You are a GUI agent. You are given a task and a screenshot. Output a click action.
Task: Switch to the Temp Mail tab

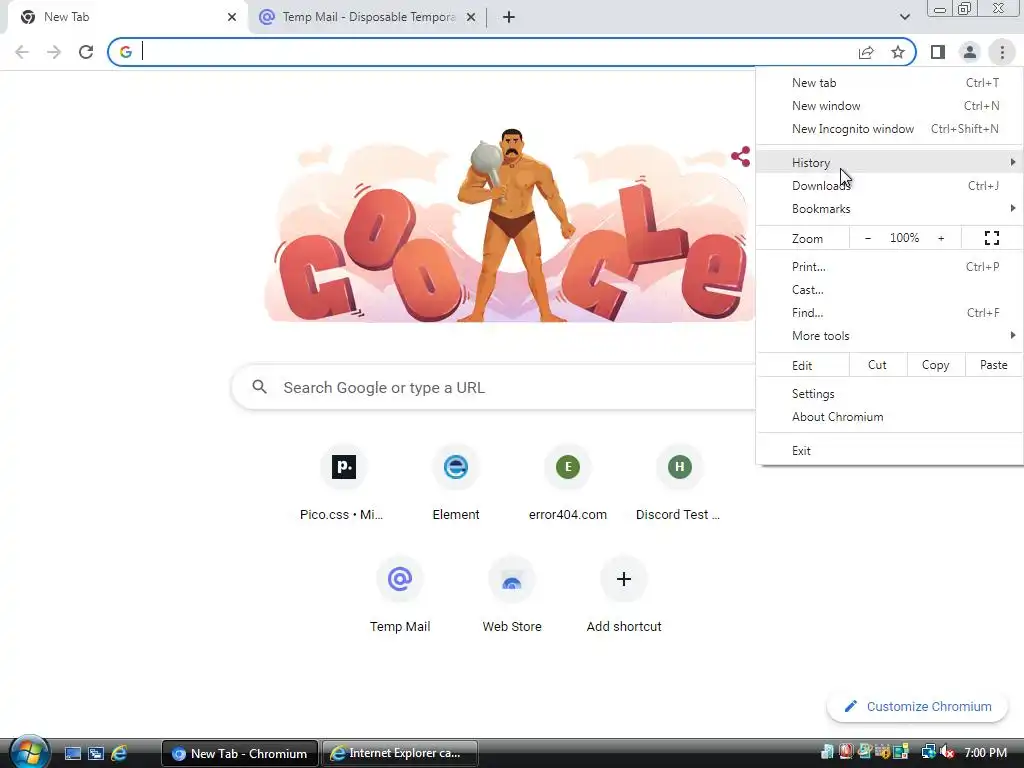click(x=367, y=17)
